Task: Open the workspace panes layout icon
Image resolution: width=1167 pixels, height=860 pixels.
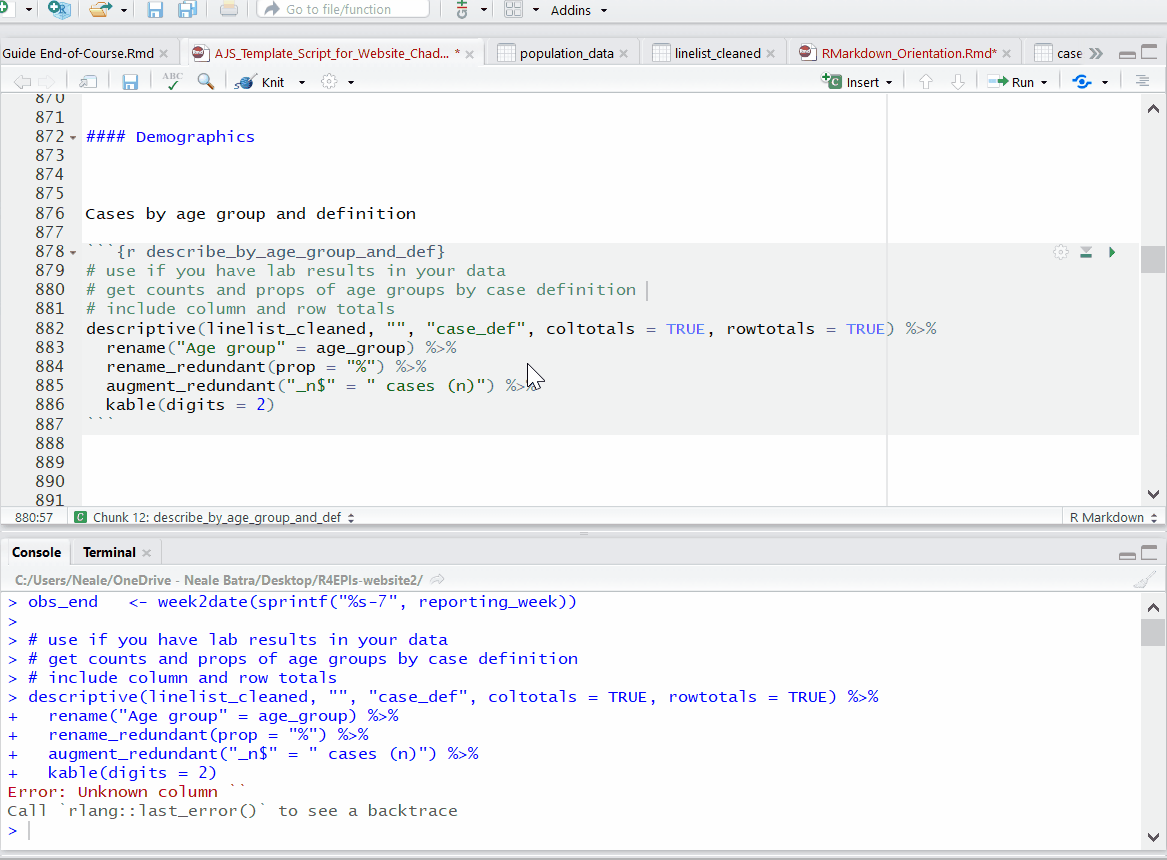Action: pos(514,10)
